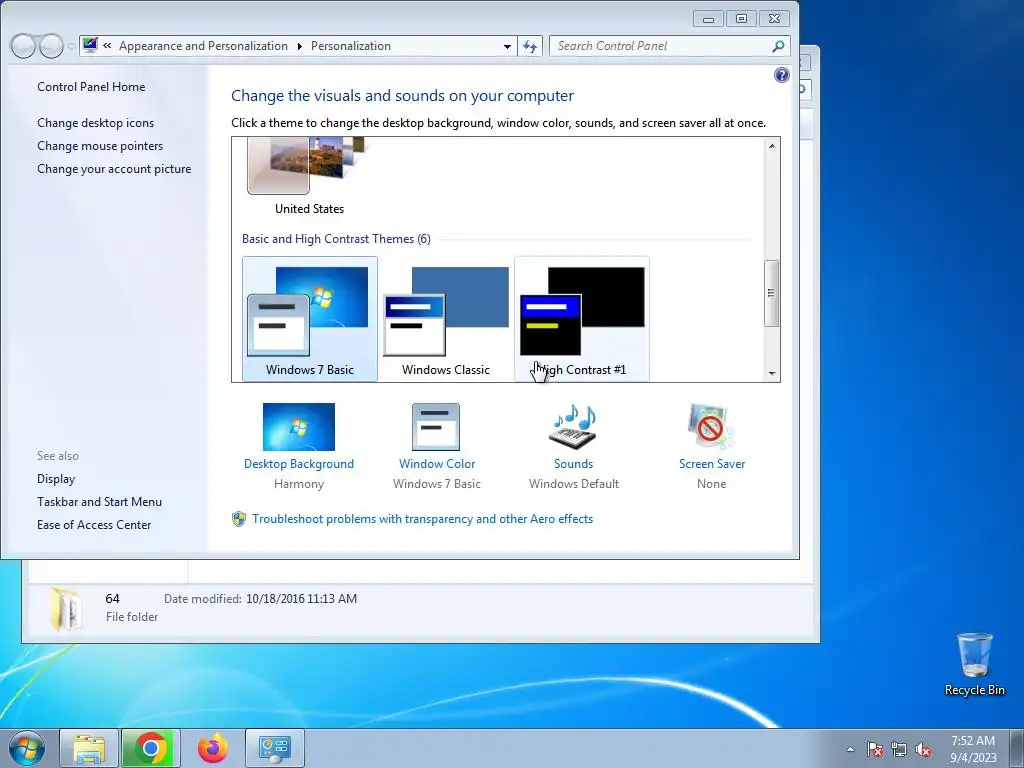Open Taskbar and Start Menu link
Screen dimensions: 1024x768
pyautogui.click(x=99, y=502)
